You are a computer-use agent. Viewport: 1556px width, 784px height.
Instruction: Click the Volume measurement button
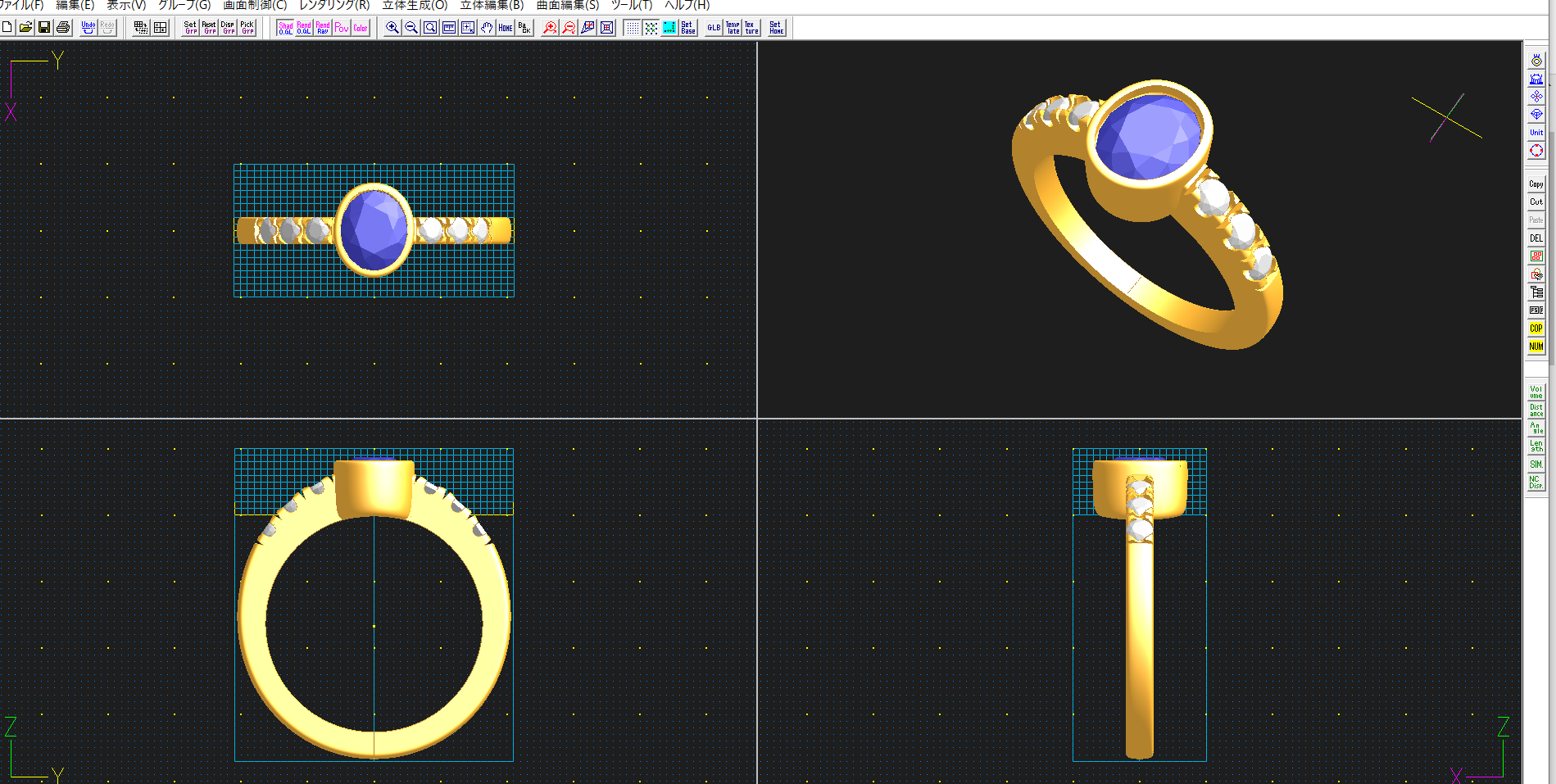(1536, 392)
